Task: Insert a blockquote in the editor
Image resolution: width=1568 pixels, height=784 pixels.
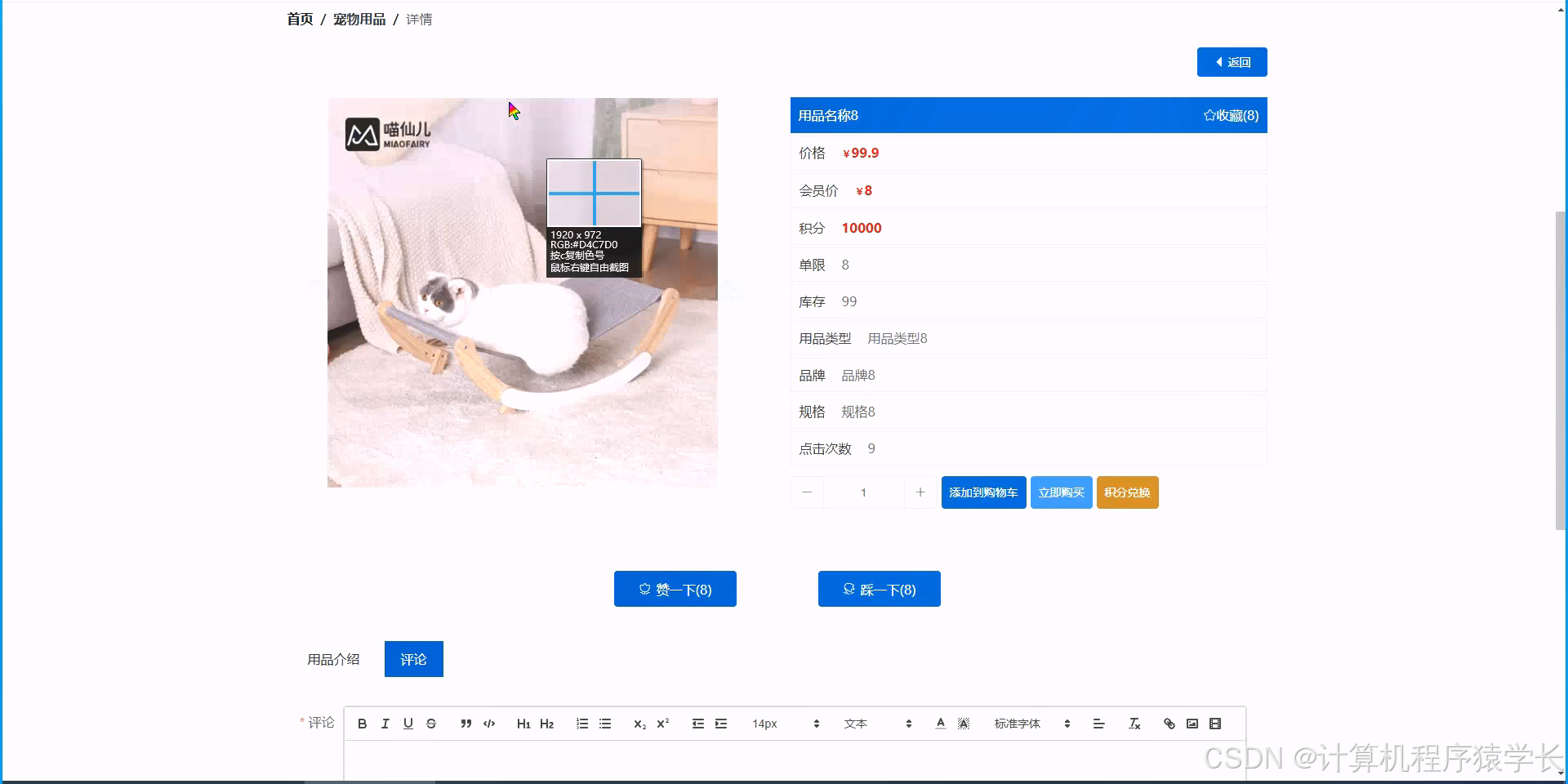Action: (x=465, y=724)
